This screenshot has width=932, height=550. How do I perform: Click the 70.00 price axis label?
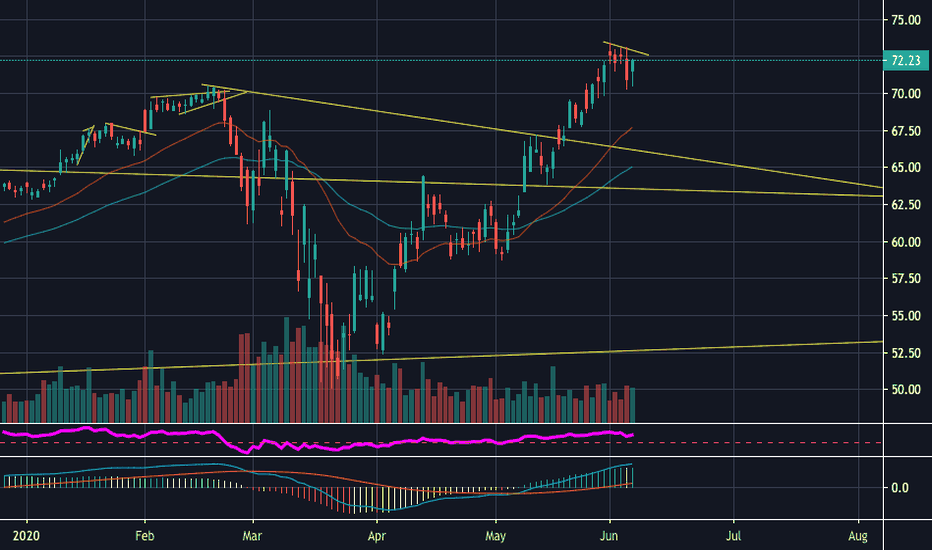click(x=906, y=94)
